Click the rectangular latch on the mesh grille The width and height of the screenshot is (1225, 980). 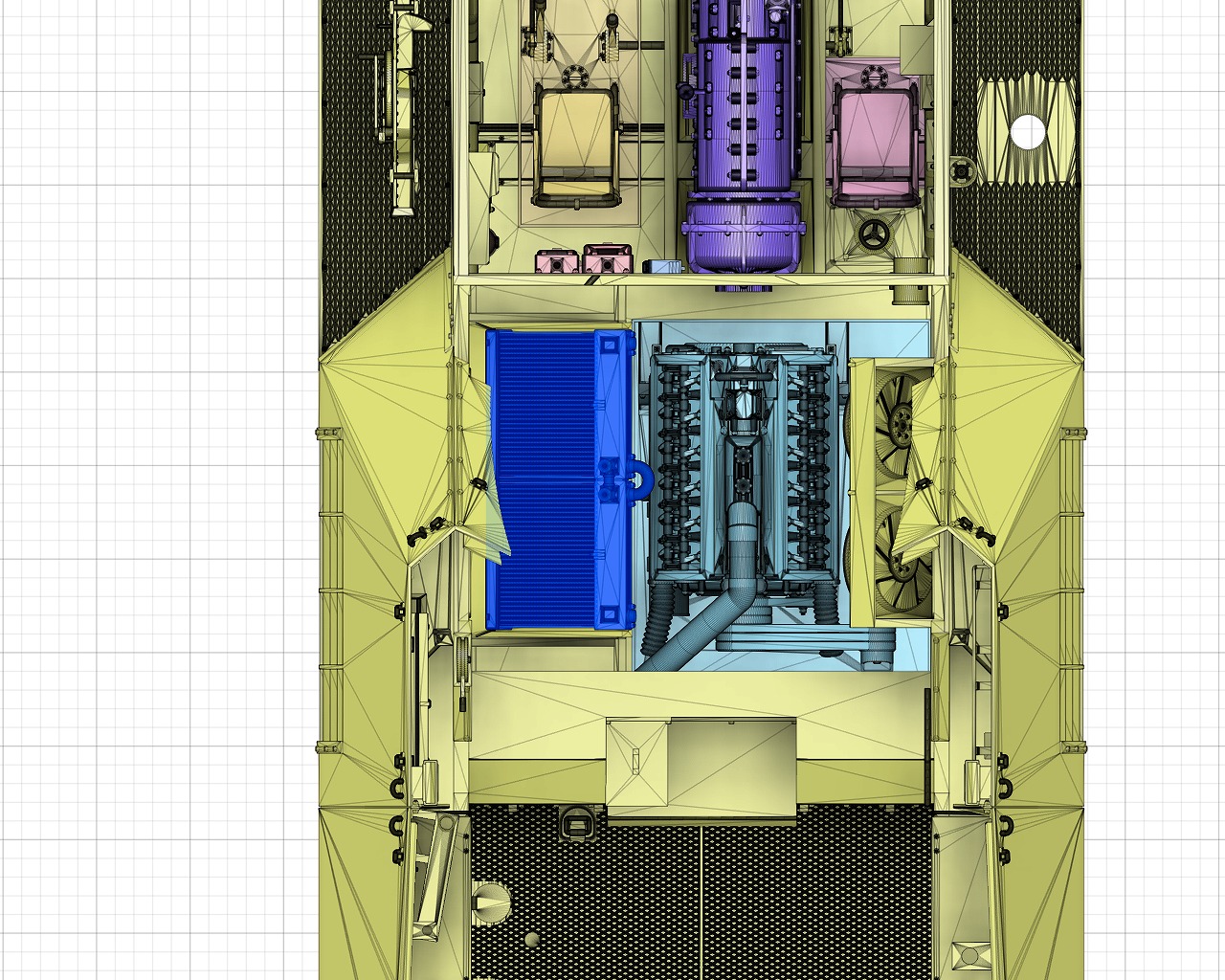click(576, 821)
